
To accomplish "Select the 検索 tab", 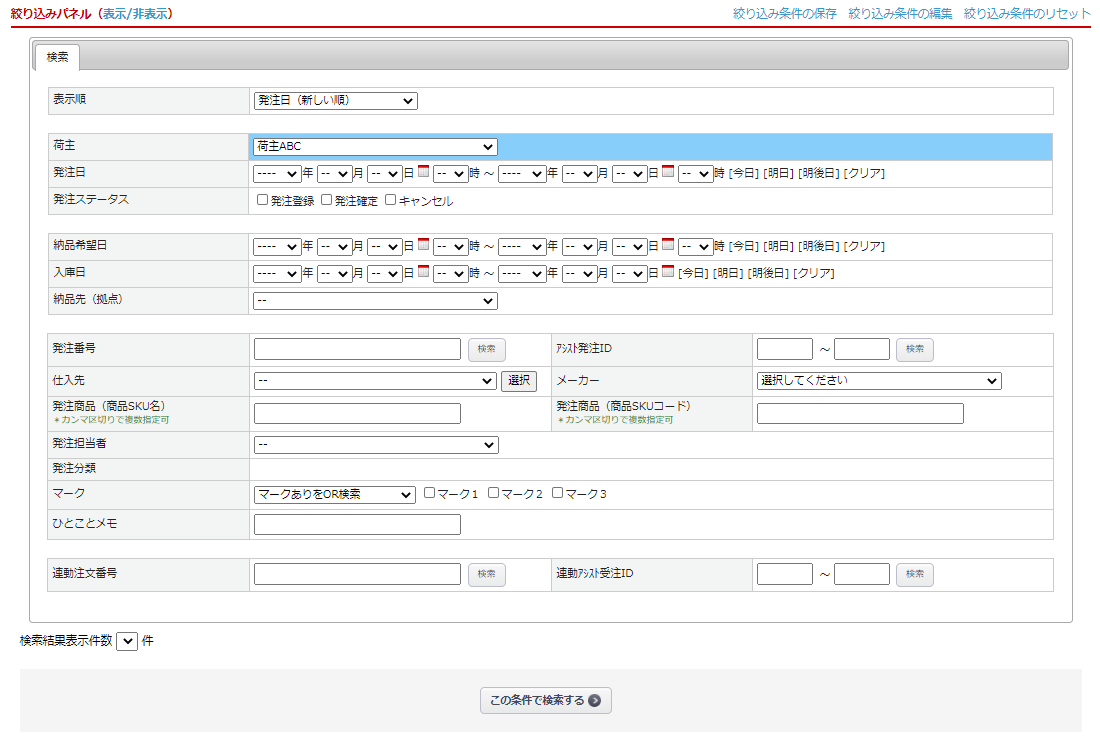I will (57, 58).
